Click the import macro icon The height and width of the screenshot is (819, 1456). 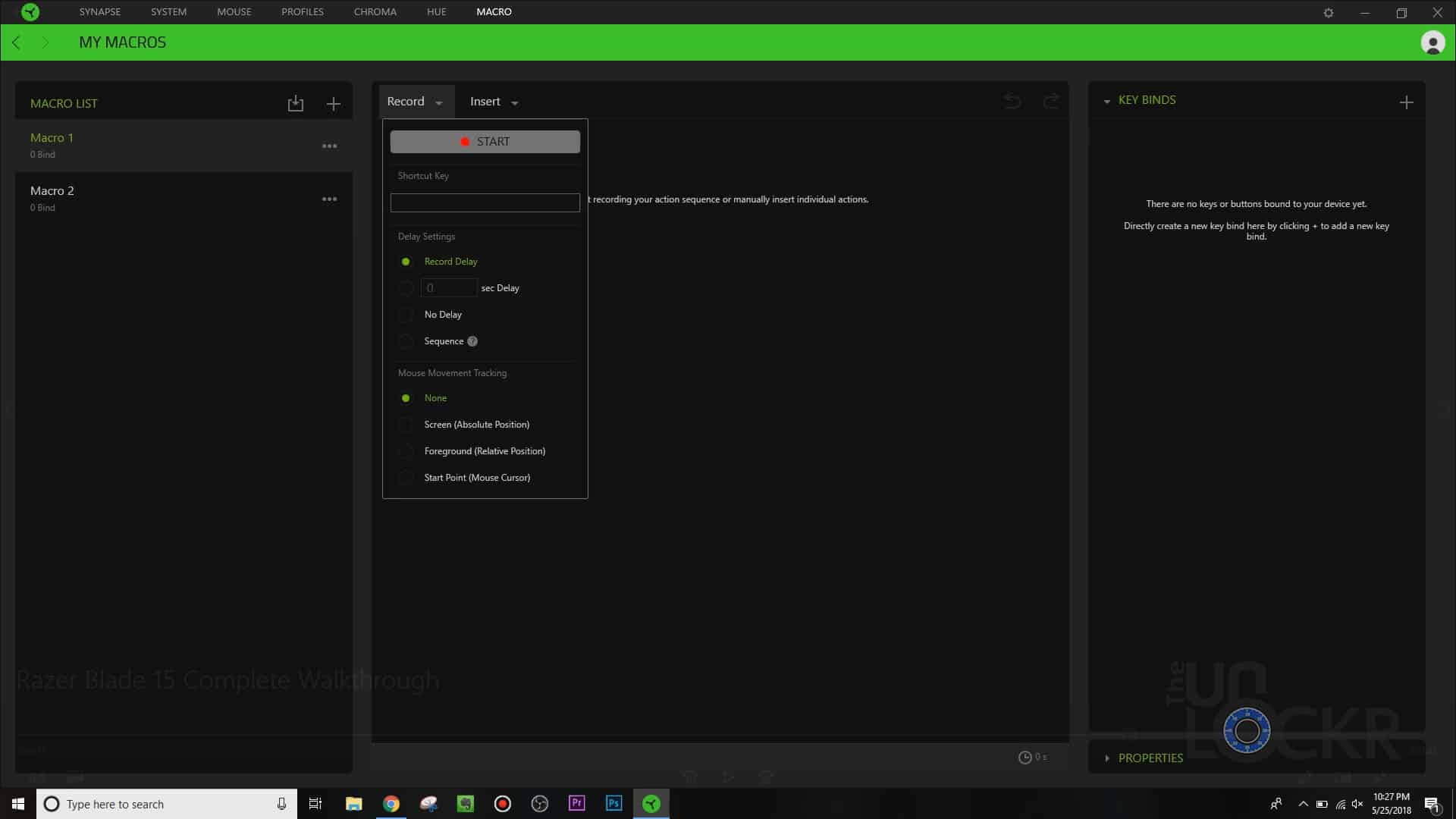click(295, 104)
